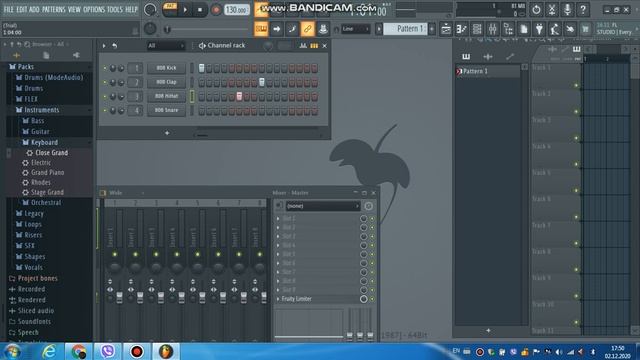Click the 808 Snare channel button
This screenshot has height=360, width=640.
(166, 111)
